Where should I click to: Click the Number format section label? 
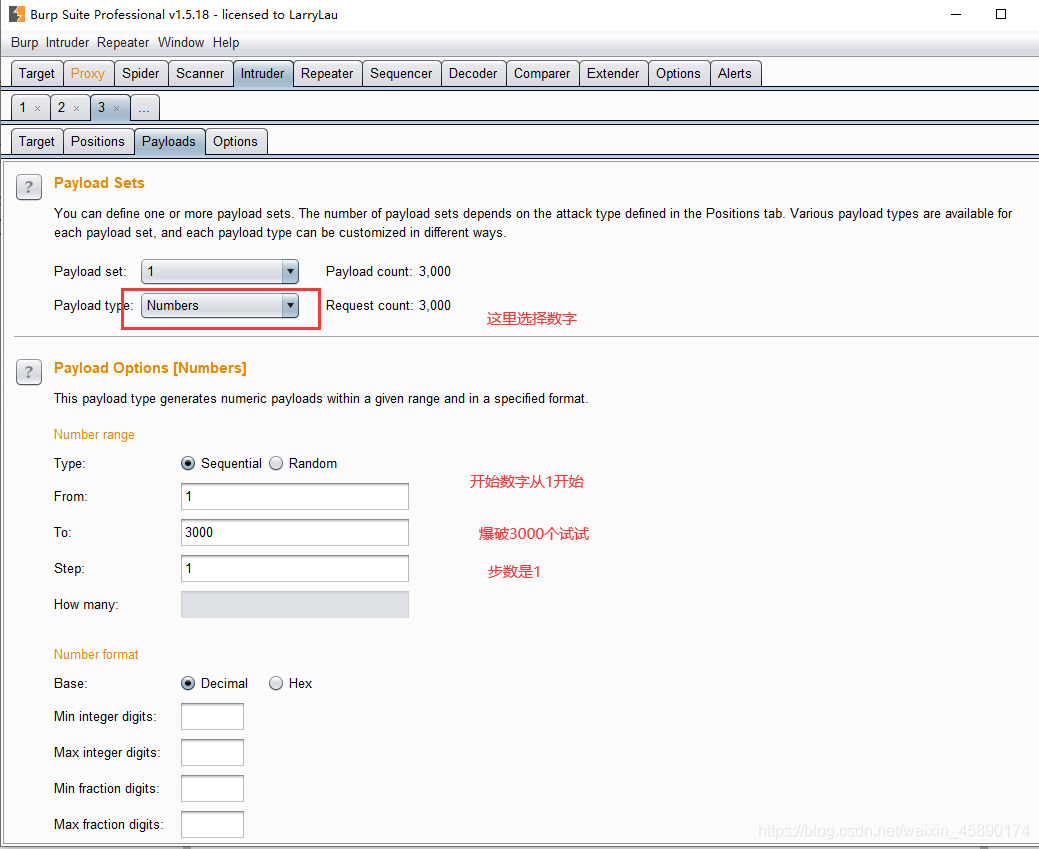[96, 655]
